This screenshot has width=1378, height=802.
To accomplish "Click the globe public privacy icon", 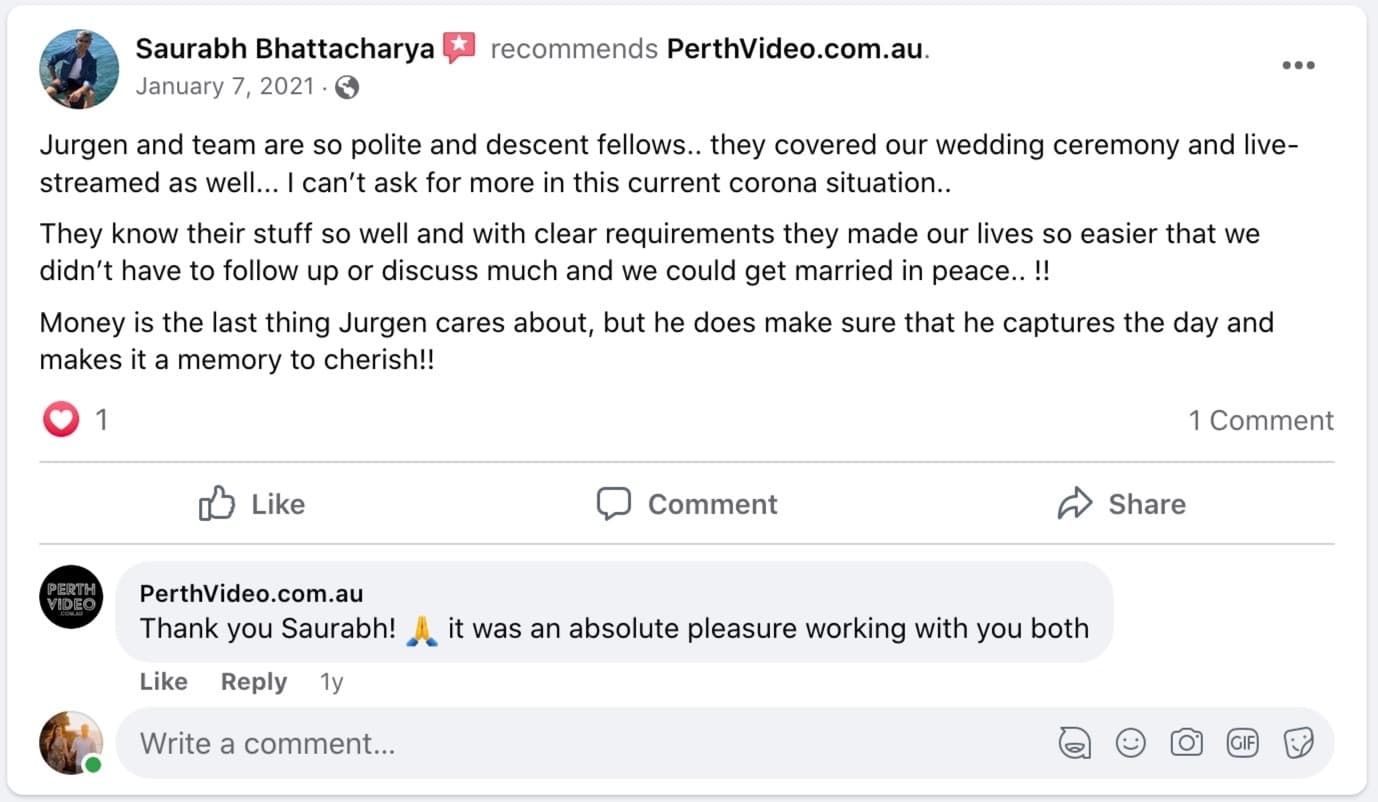I will 347,88.
